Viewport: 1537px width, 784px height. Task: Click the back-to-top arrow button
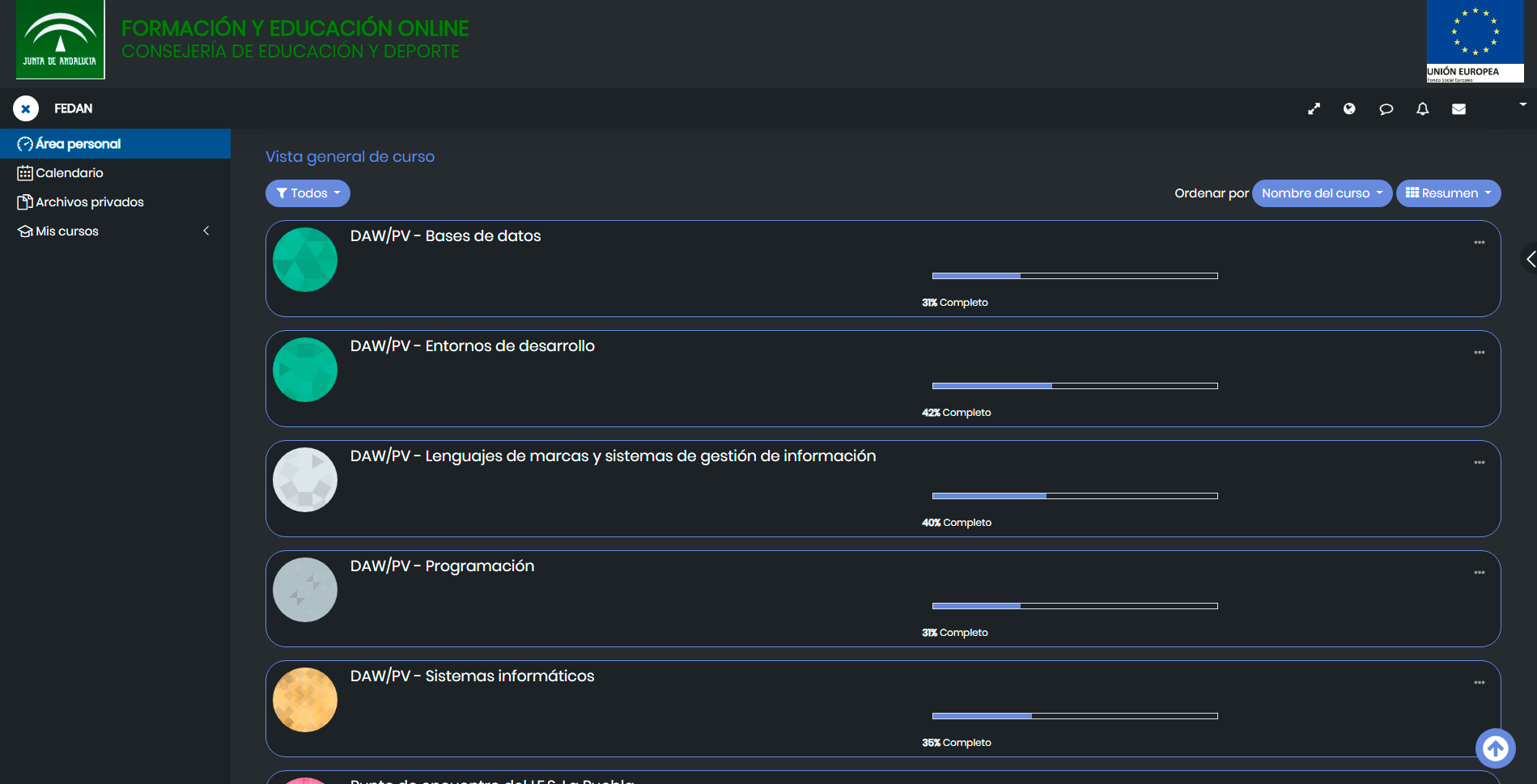click(x=1496, y=748)
